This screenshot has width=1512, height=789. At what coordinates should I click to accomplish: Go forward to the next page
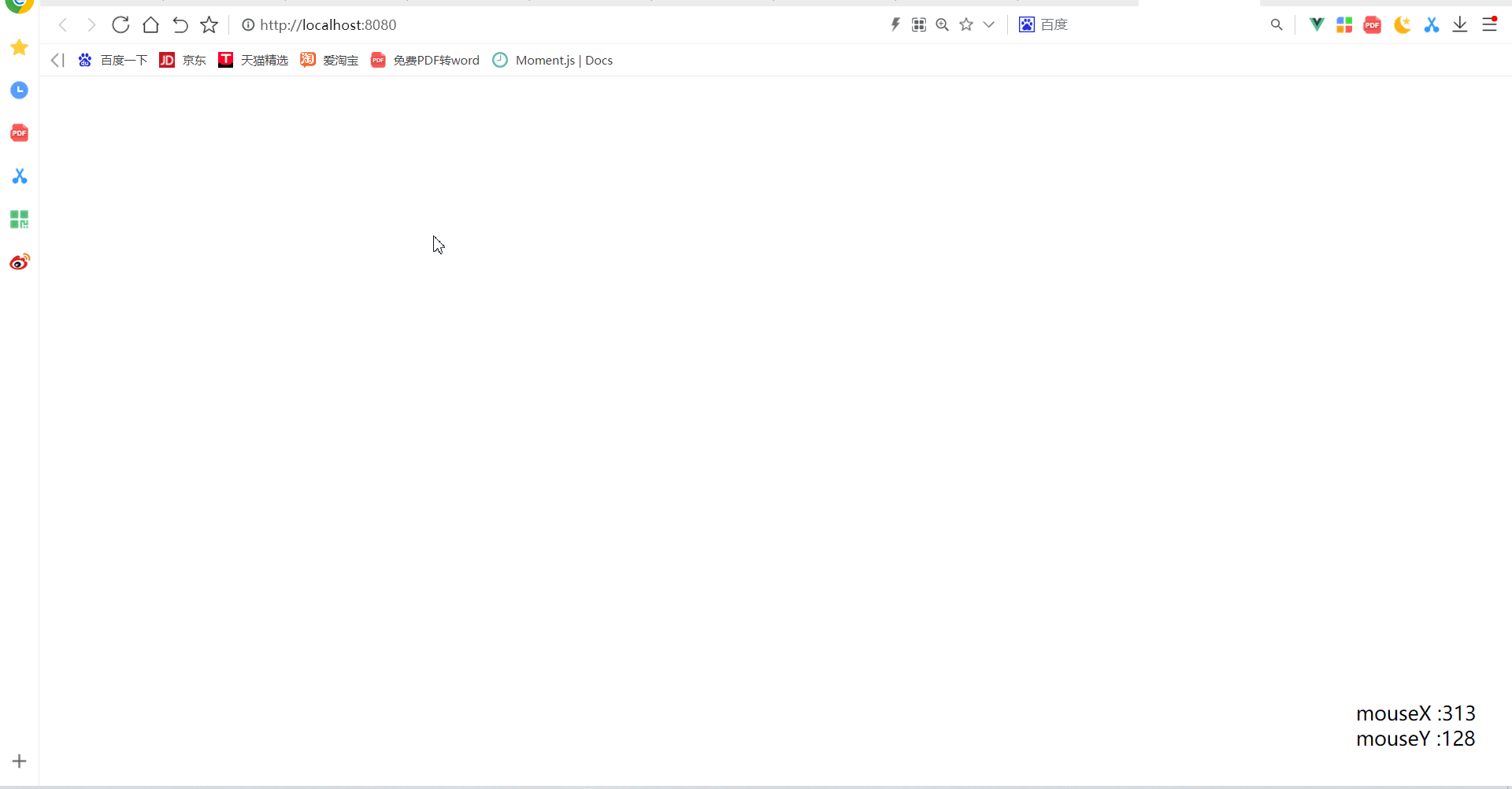[x=91, y=25]
